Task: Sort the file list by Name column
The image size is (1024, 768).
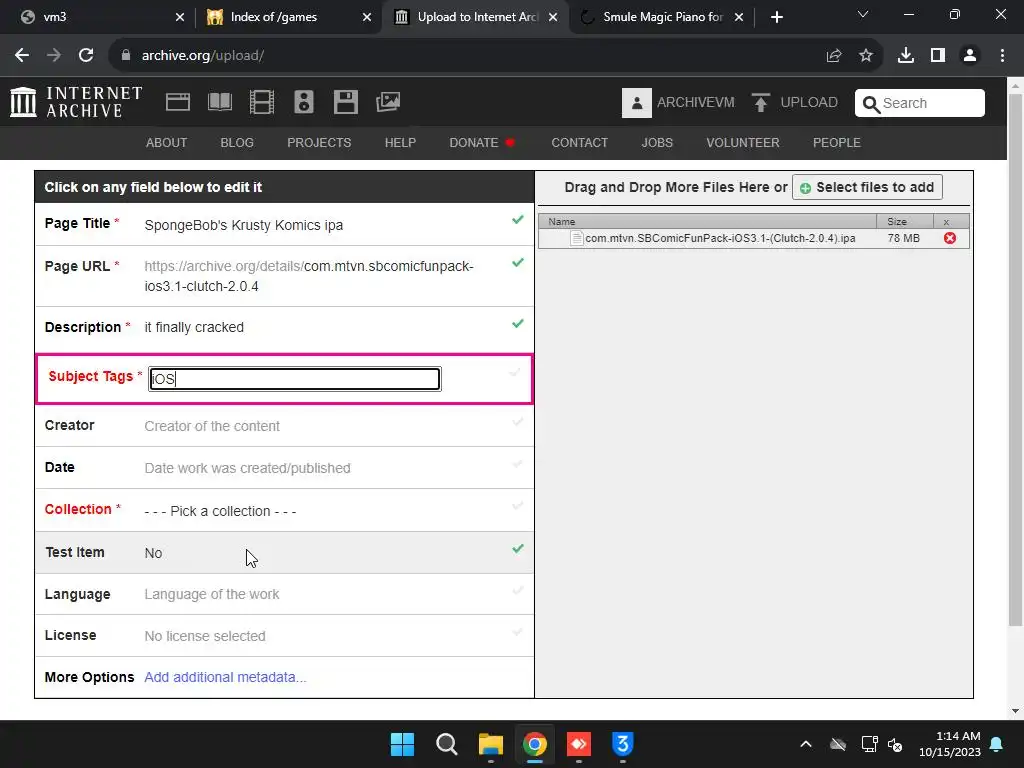Action: (x=707, y=221)
